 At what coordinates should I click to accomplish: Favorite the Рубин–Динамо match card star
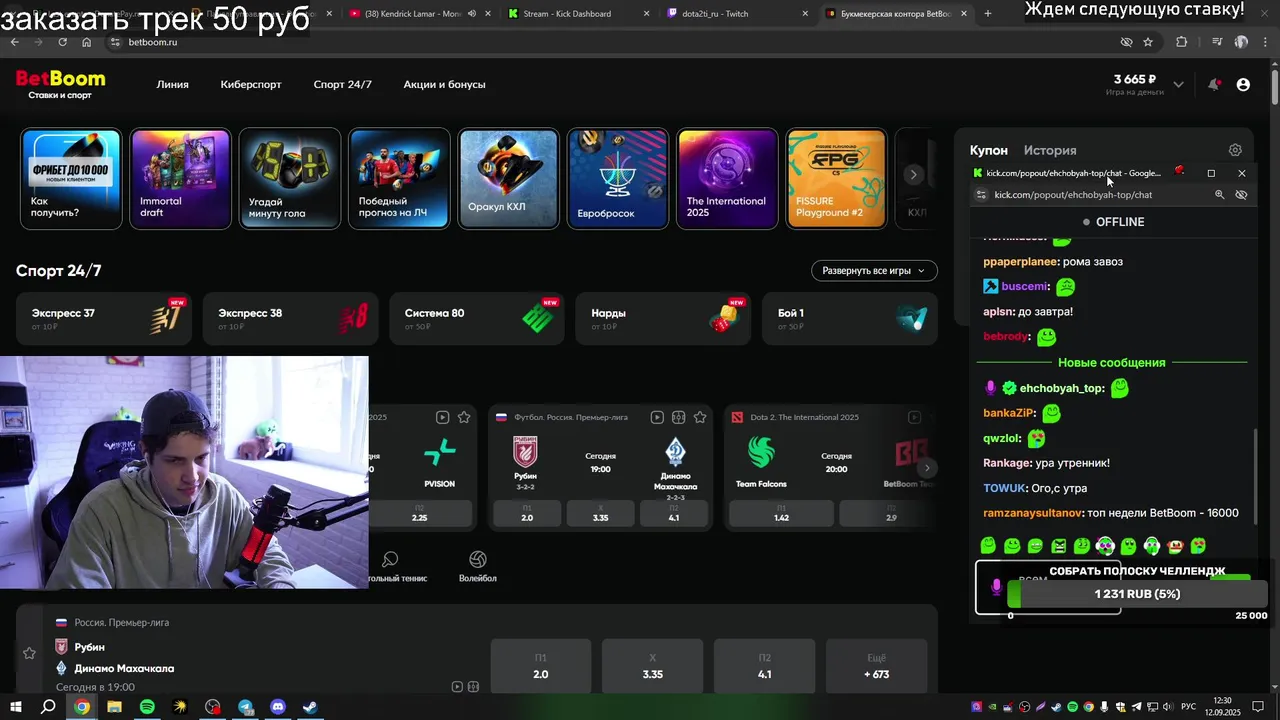700,417
